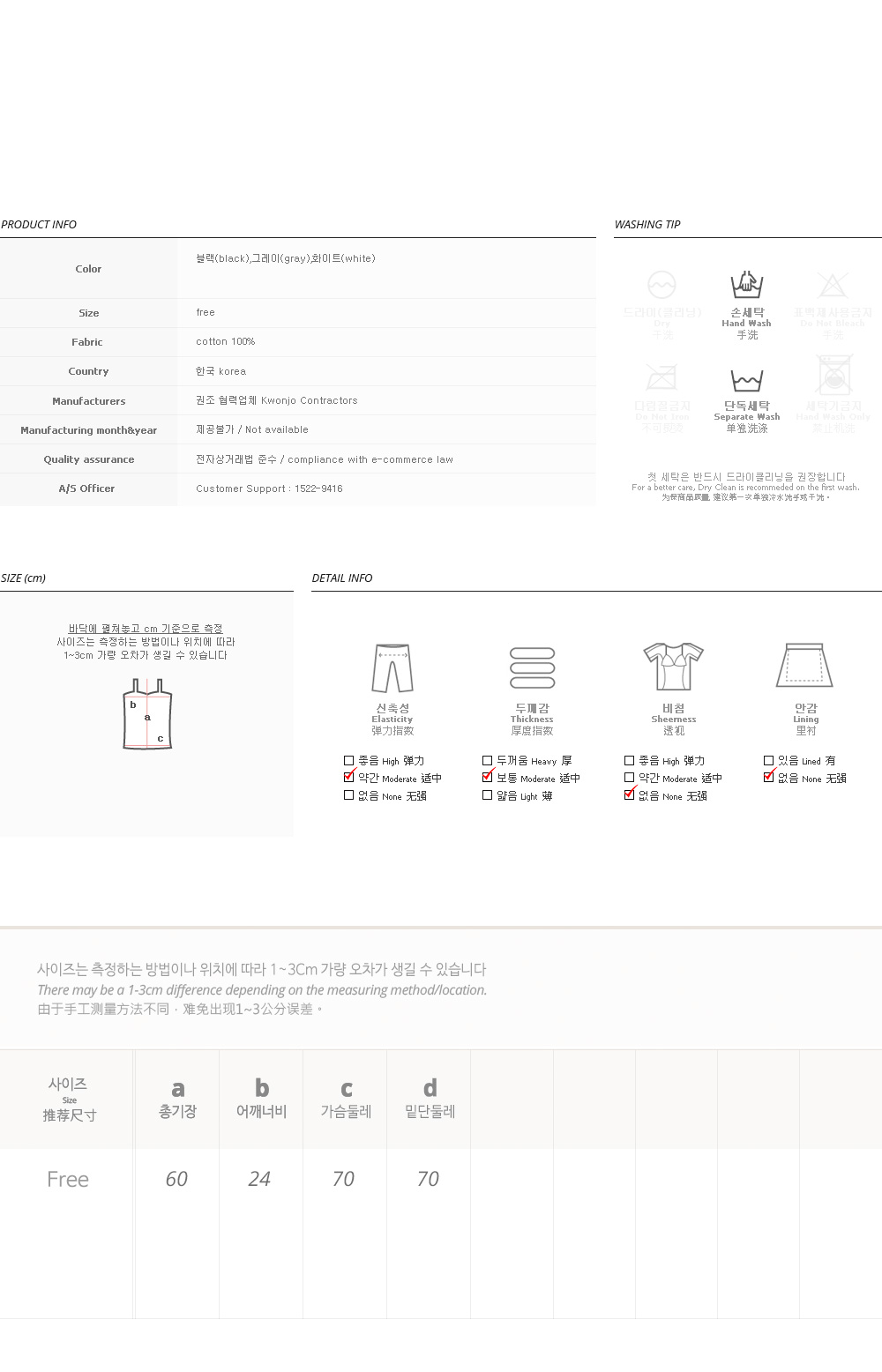Check the High elasticity checkbox
882x1372 pixels.
(x=348, y=760)
